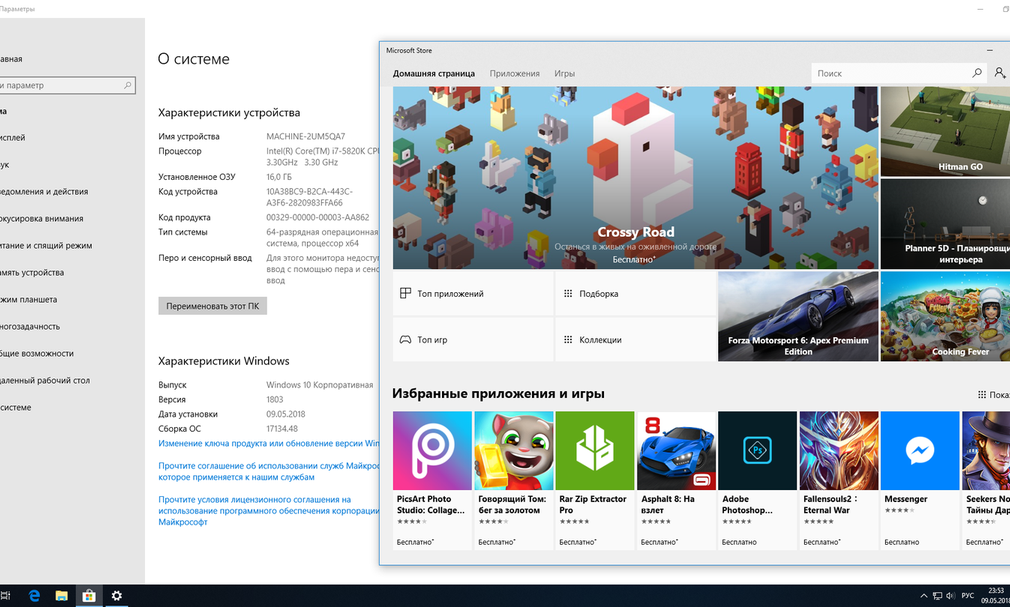Click the install date 09.05.2018
Image resolution: width=1010 pixels, height=607 pixels.
click(x=285, y=414)
